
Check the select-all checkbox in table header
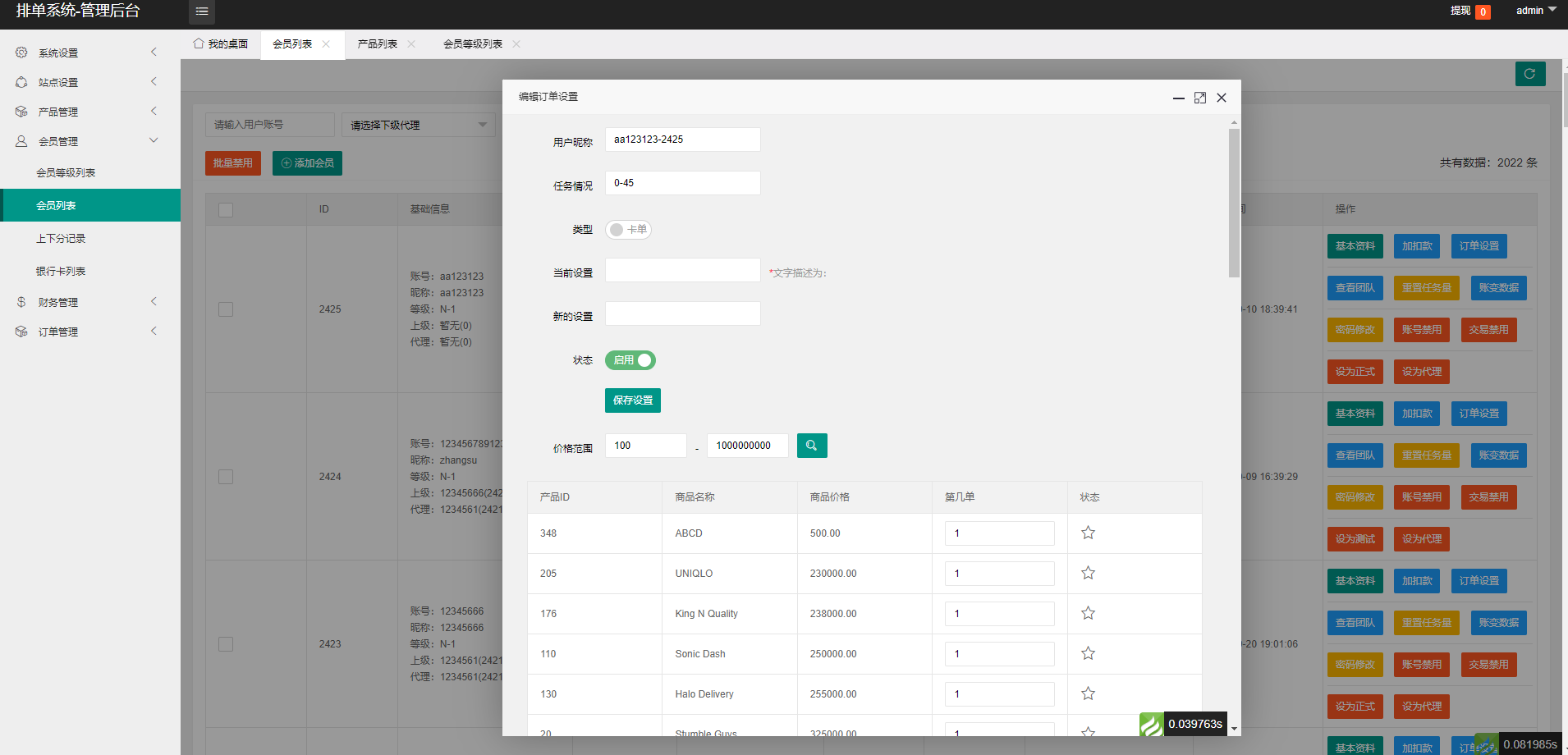tap(226, 210)
